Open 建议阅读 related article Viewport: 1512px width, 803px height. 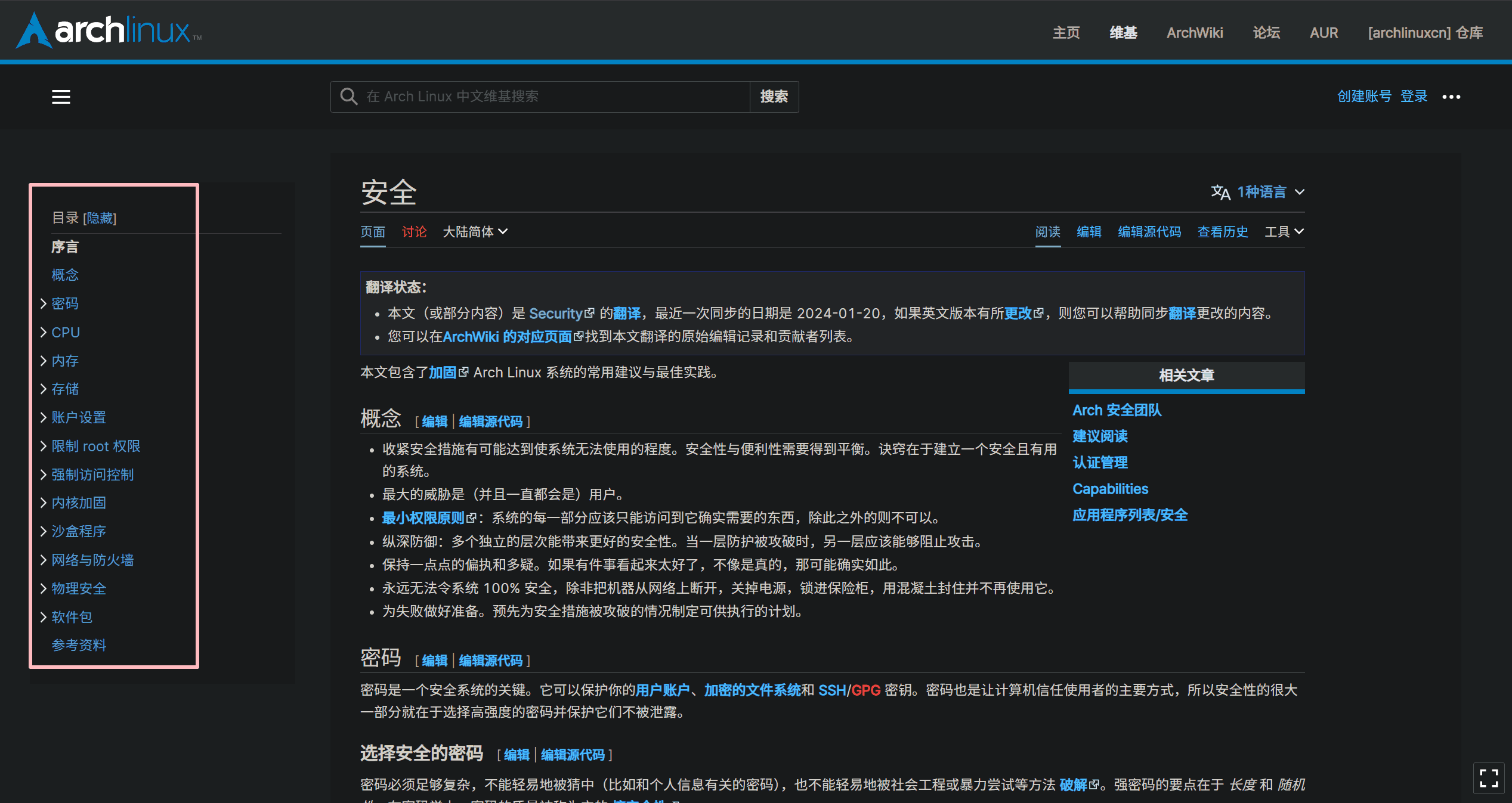tap(1100, 436)
